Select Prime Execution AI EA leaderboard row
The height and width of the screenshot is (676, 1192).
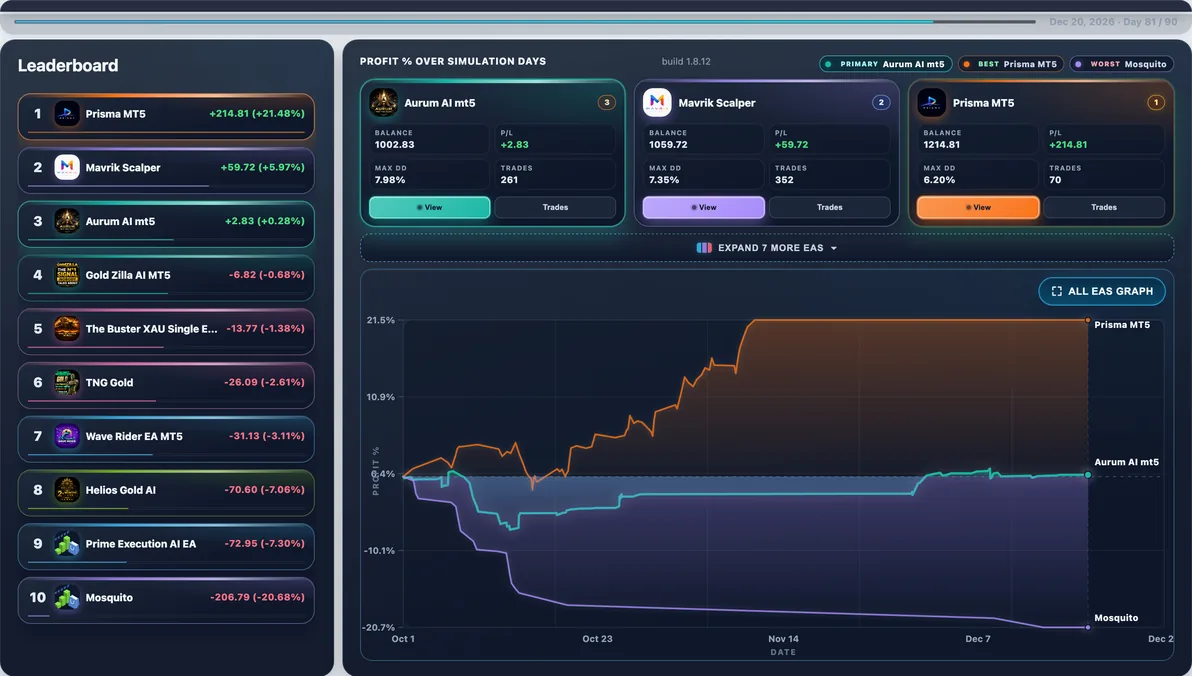coord(166,547)
